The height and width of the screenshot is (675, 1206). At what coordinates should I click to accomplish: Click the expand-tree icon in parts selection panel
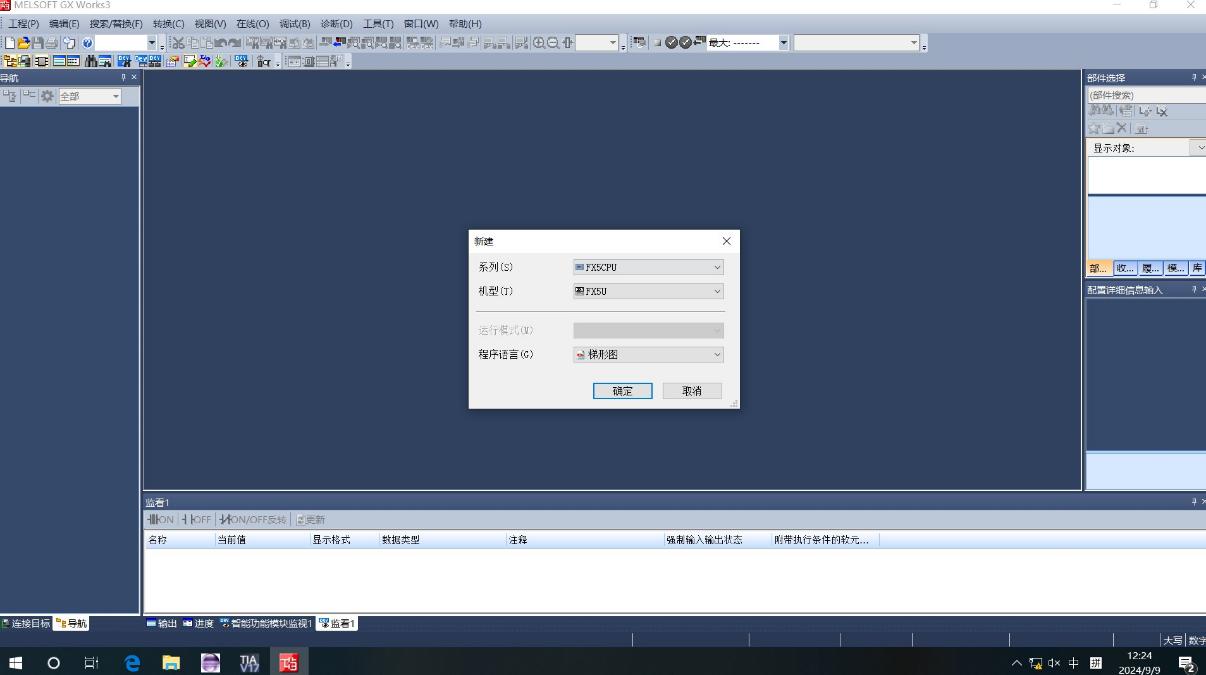tap(1145, 111)
